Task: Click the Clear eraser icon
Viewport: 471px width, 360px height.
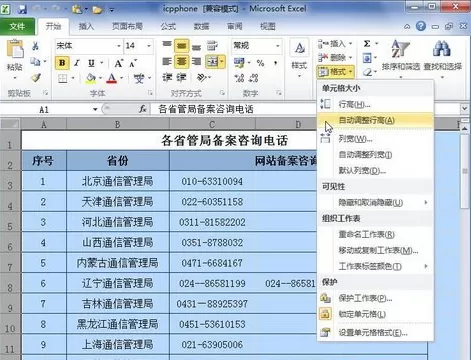Action: pos(367,72)
